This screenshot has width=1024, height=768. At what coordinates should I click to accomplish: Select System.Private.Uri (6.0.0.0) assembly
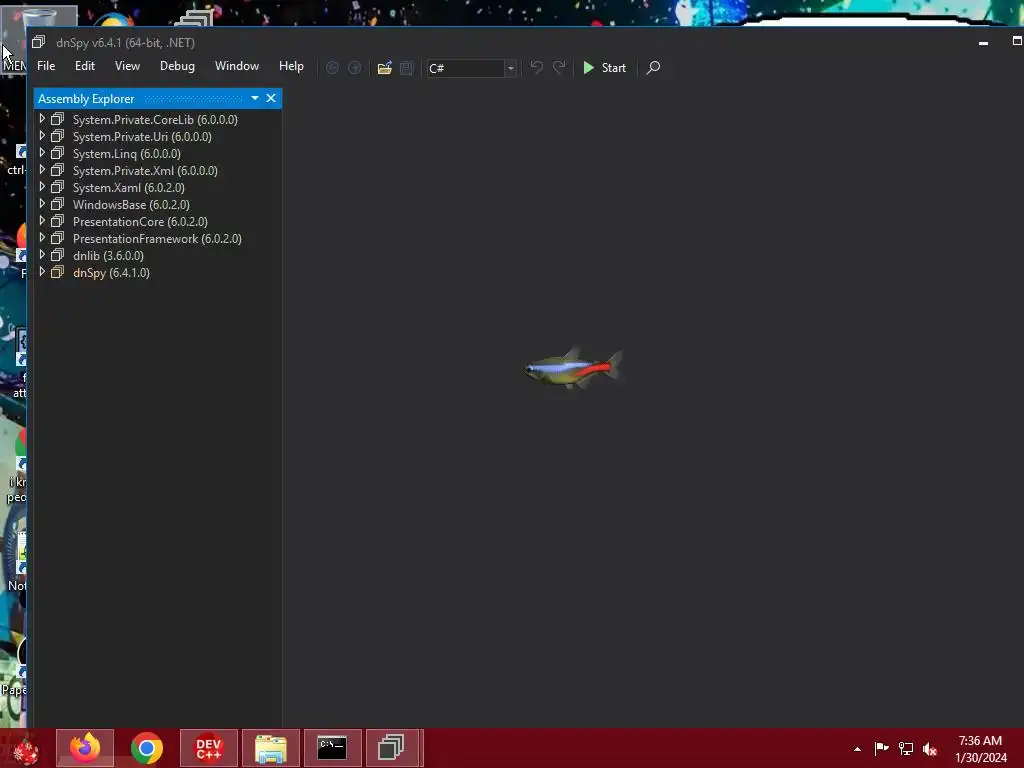coord(142,136)
